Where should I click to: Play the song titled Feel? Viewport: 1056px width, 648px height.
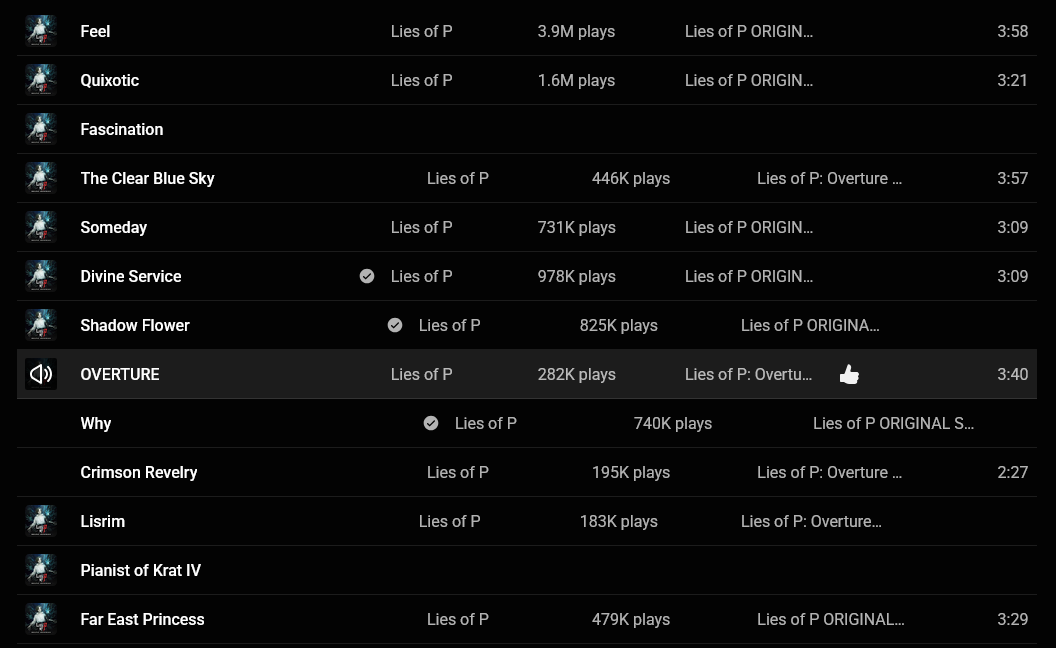click(95, 31)
